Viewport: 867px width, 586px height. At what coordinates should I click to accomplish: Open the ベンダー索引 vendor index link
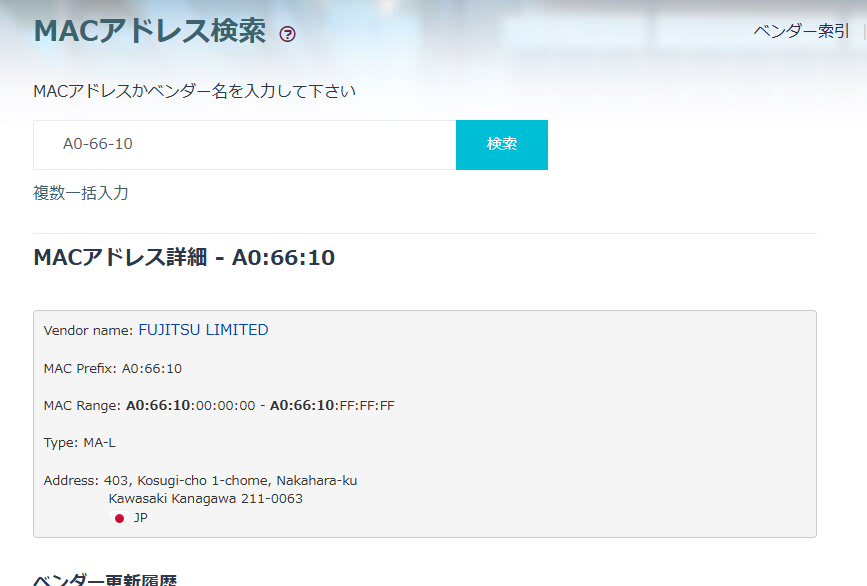(x=801, y=31)
